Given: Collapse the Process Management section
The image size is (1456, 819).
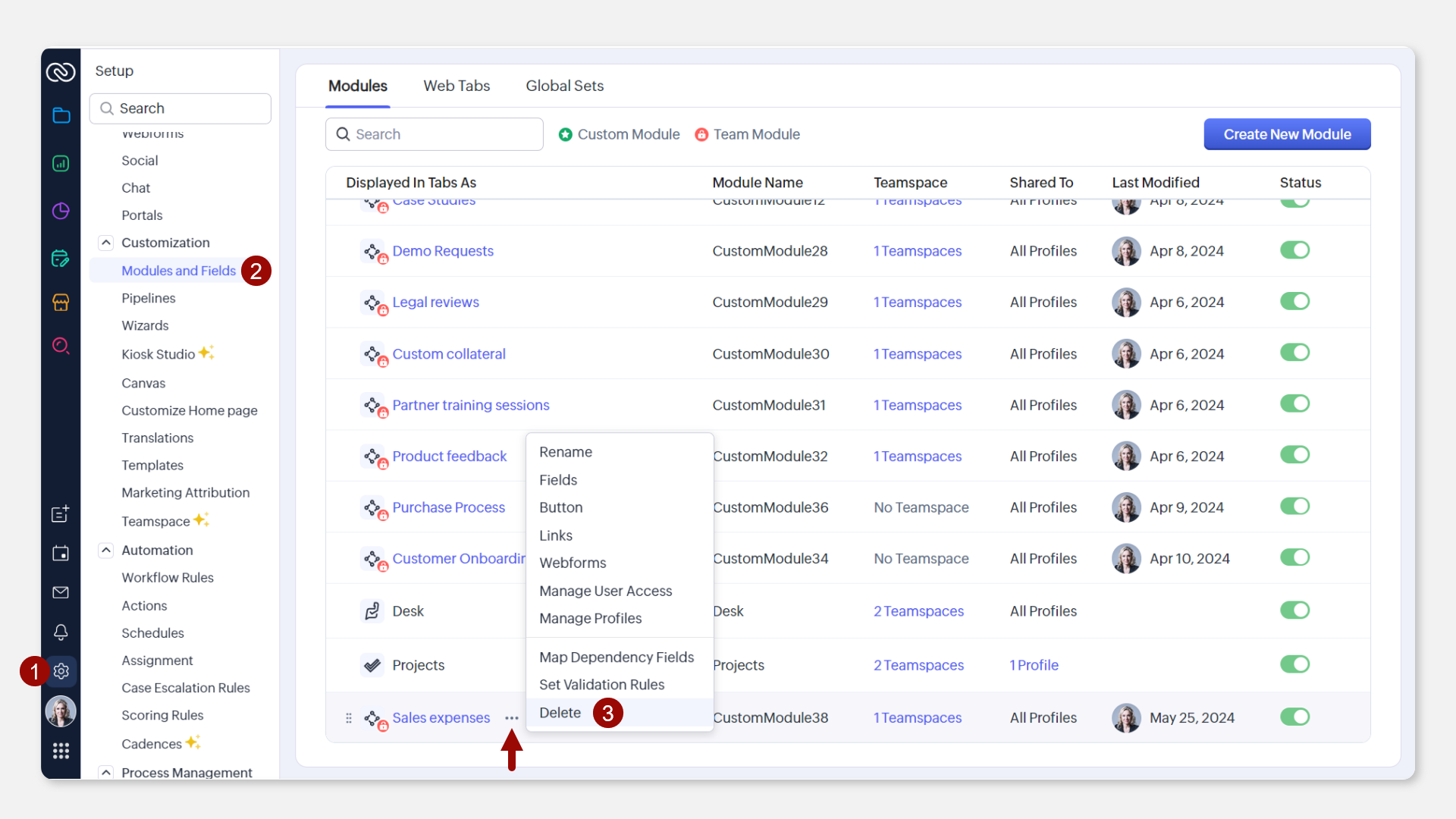Looking at the screenshot, I should pos(106,772).
